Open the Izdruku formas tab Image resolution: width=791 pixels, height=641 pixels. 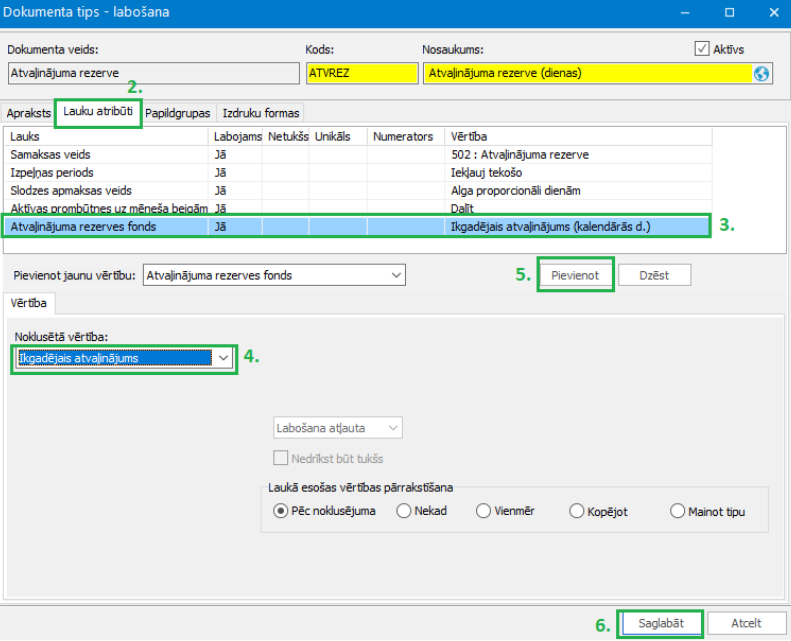click(261, 113)
